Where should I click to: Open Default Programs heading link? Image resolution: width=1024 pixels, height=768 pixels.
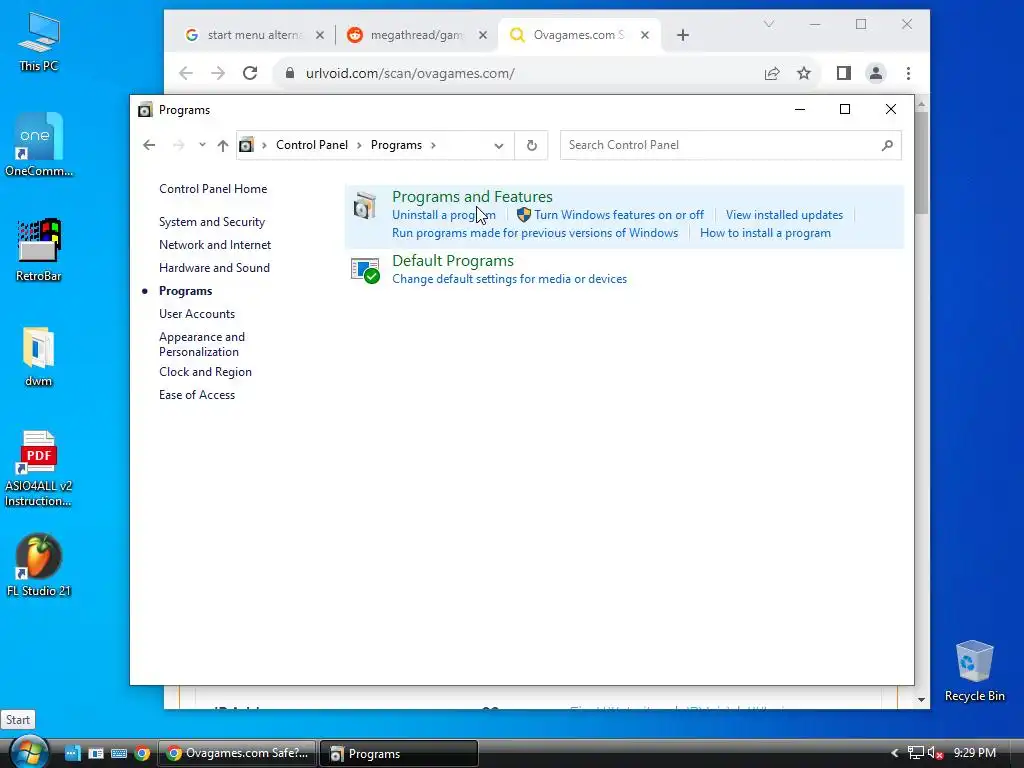coord(453,261)
